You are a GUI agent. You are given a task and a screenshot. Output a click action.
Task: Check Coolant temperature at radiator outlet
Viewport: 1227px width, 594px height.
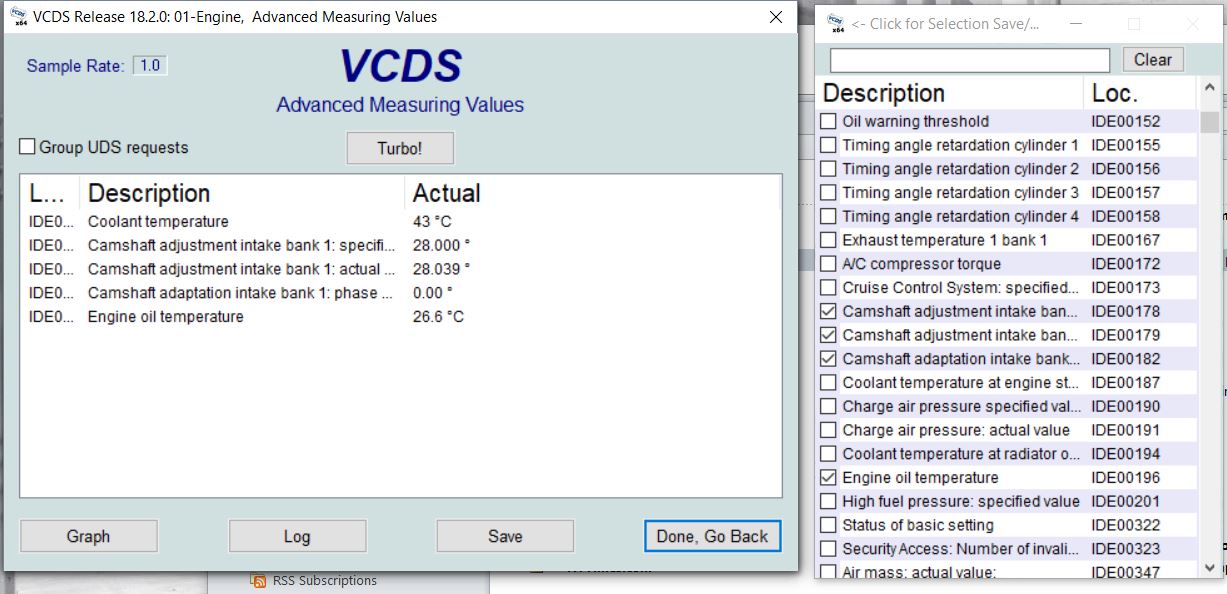pos(828,454)
